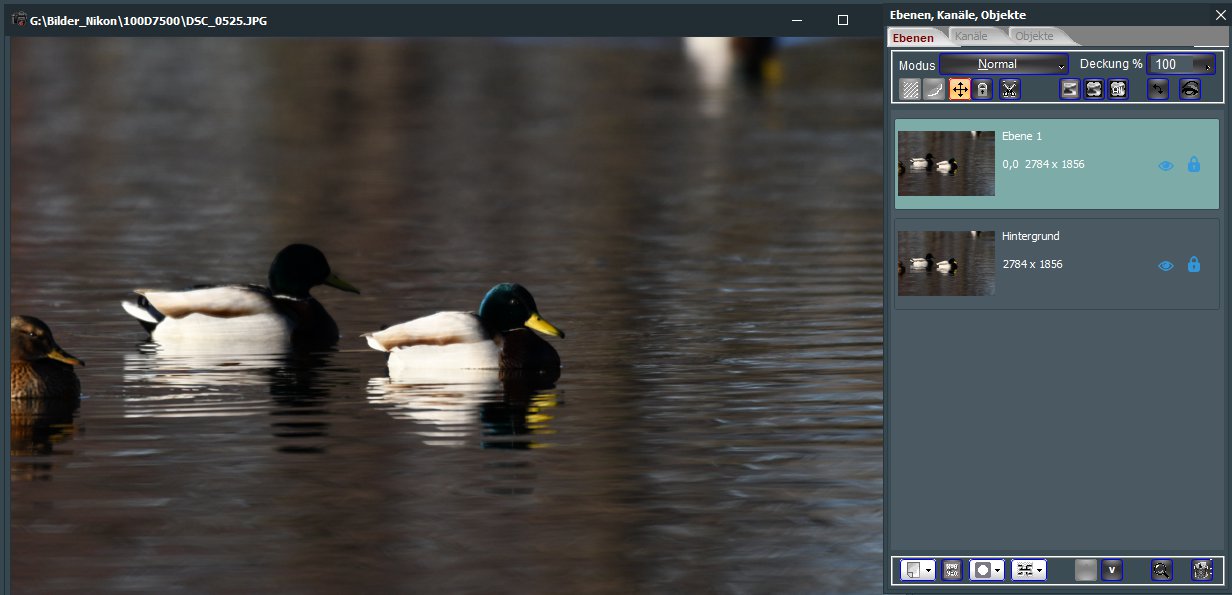Toggle the lock on Hintergrund layer
Screen dimensions: 1232x595
[1193, 265]
